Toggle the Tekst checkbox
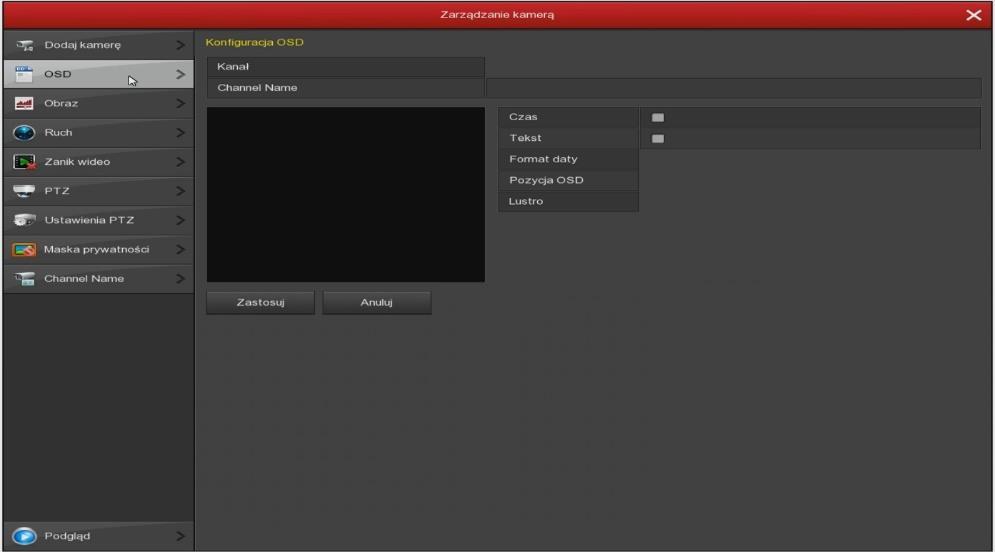The image size is (995, 552). coord(658,138)
